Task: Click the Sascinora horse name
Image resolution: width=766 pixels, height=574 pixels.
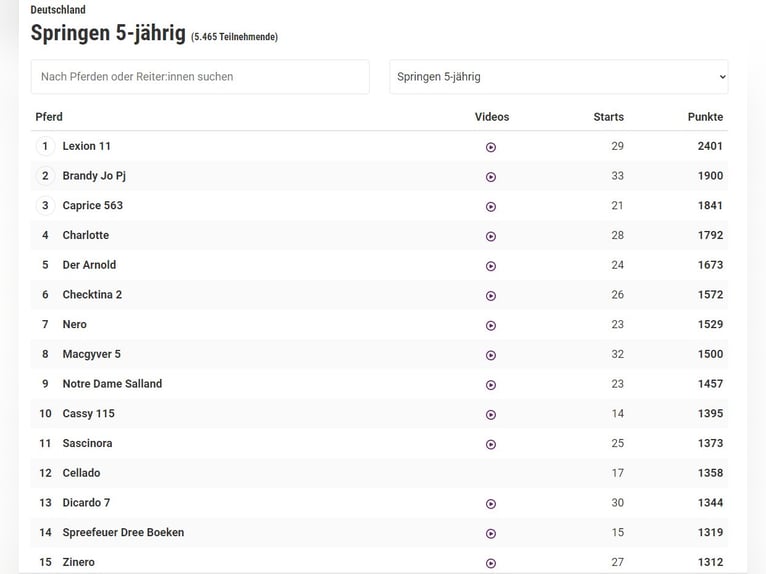Action: 87,443
